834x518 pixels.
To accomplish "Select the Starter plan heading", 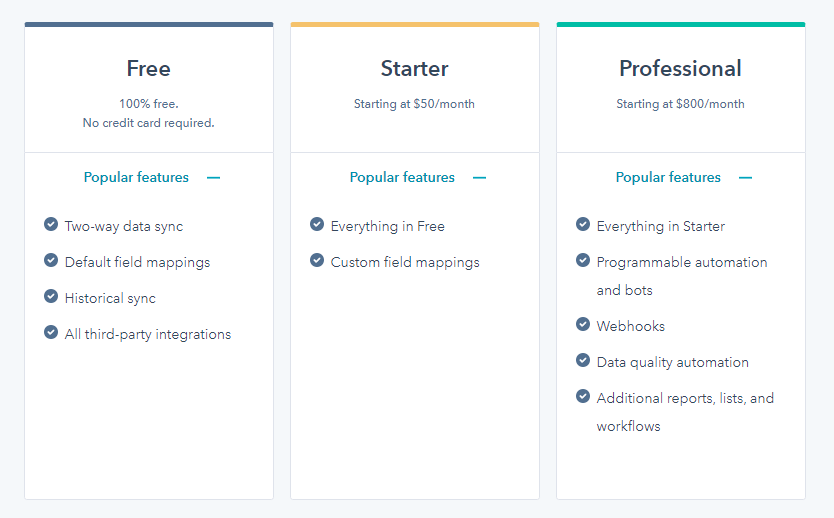I will (414, 69).
